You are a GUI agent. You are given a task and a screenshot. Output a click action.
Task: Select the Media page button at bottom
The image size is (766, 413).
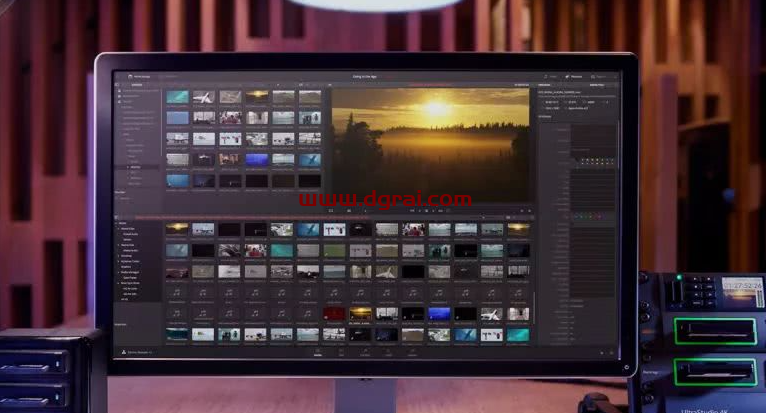coord(318,352)
